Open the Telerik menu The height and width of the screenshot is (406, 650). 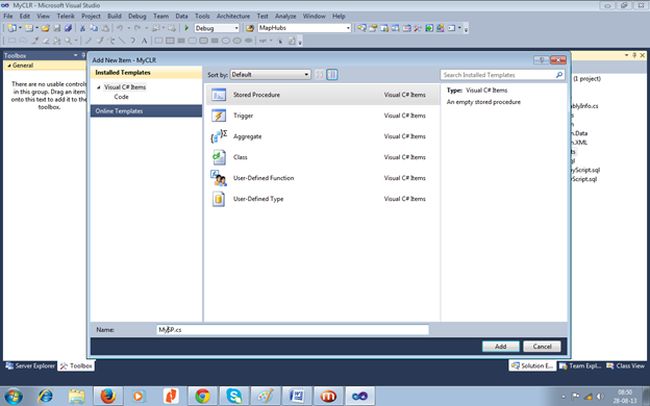pyautogui.click(x=65, y=16)
